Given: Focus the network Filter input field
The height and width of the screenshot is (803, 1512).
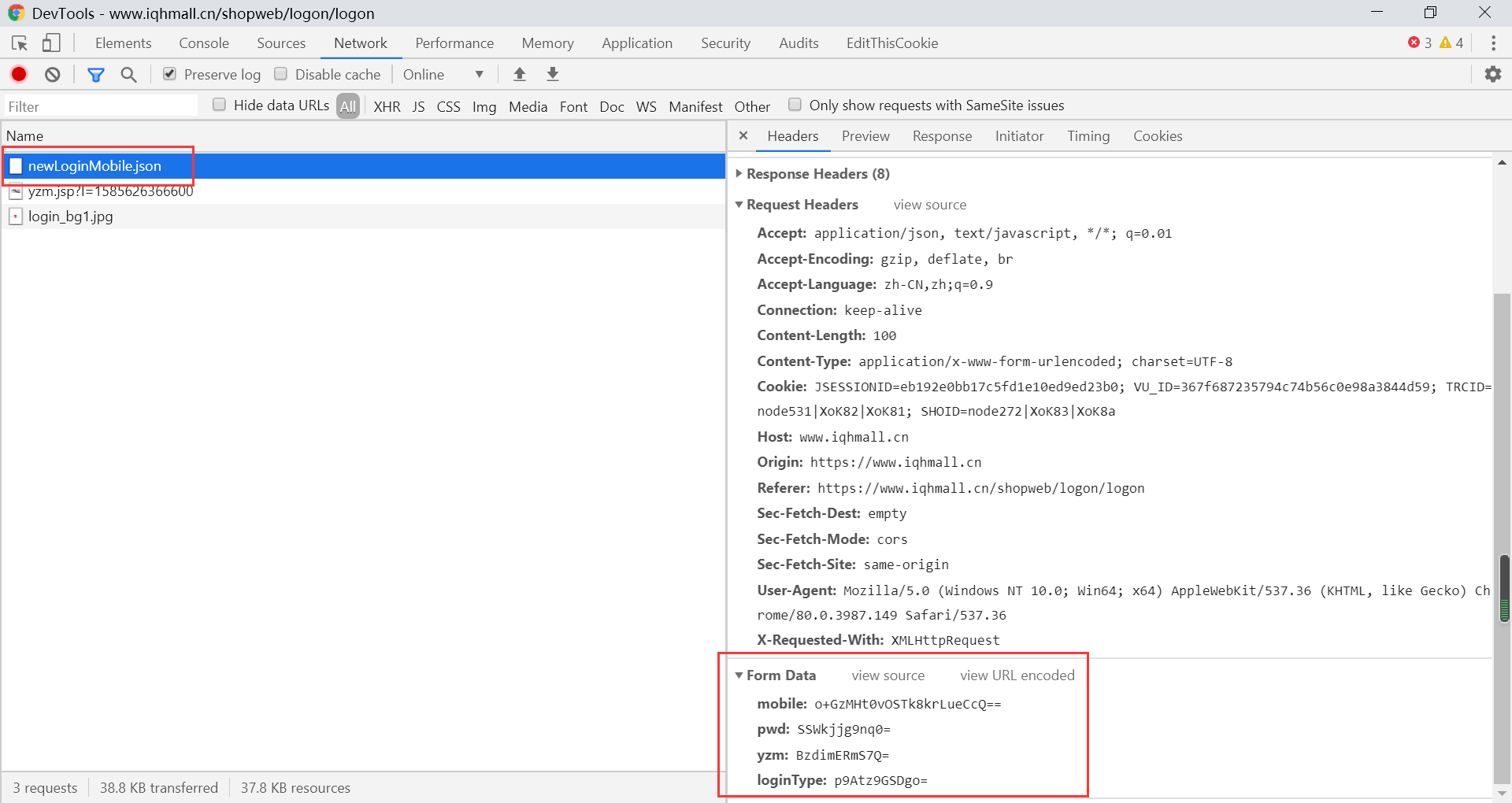Looking at the screenshot, I should click(x=101, y=106).
